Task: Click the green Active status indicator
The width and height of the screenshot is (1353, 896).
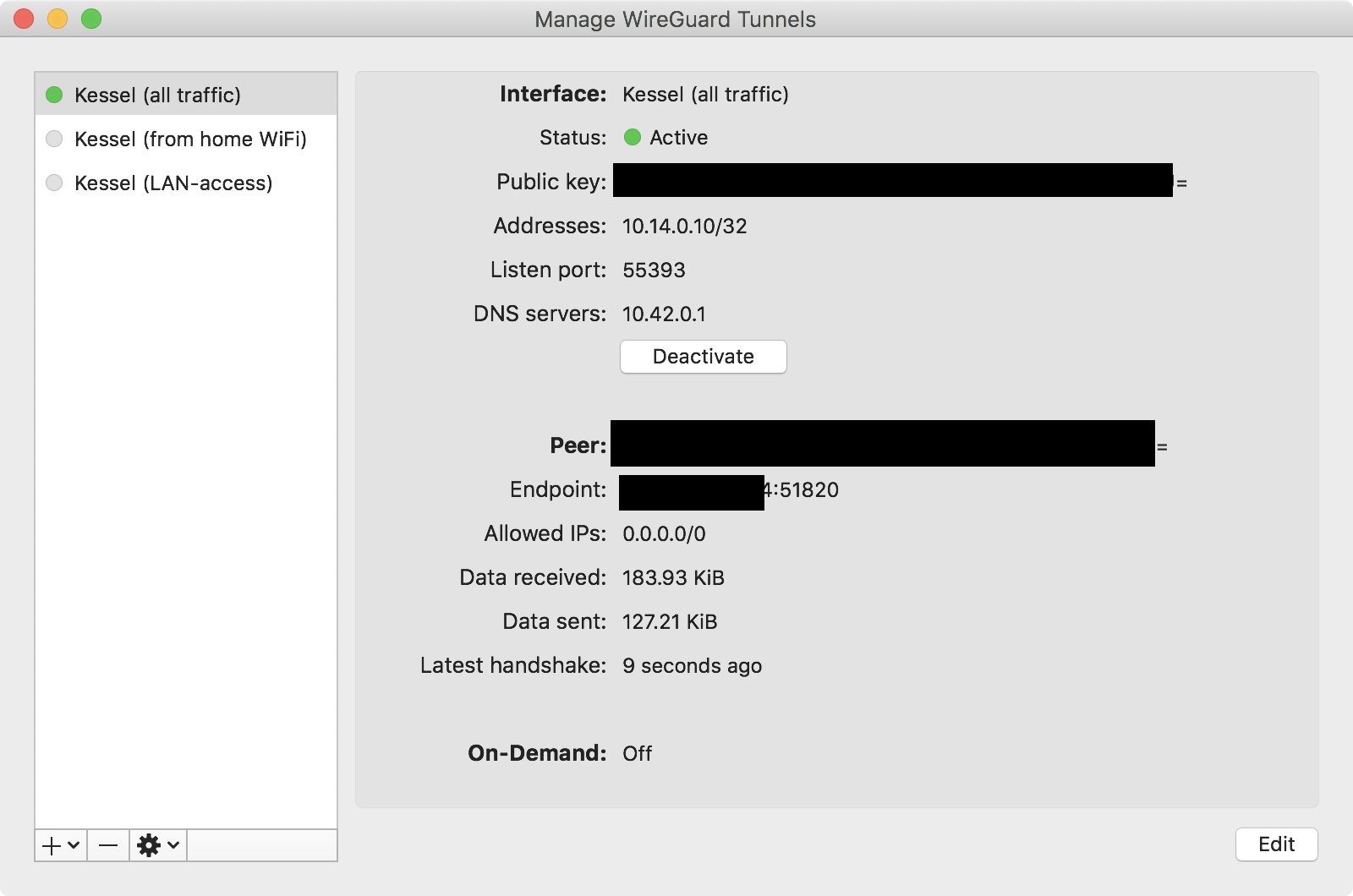Action: tap(633, 137)
